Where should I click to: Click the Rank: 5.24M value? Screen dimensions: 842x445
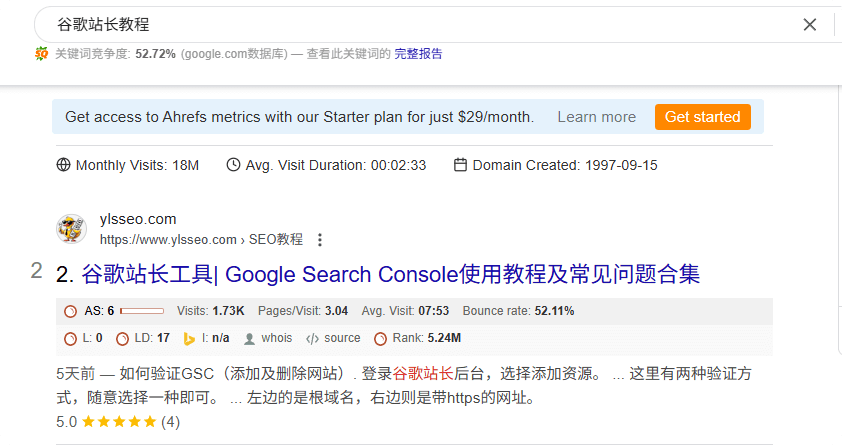[x=426, y=338]
